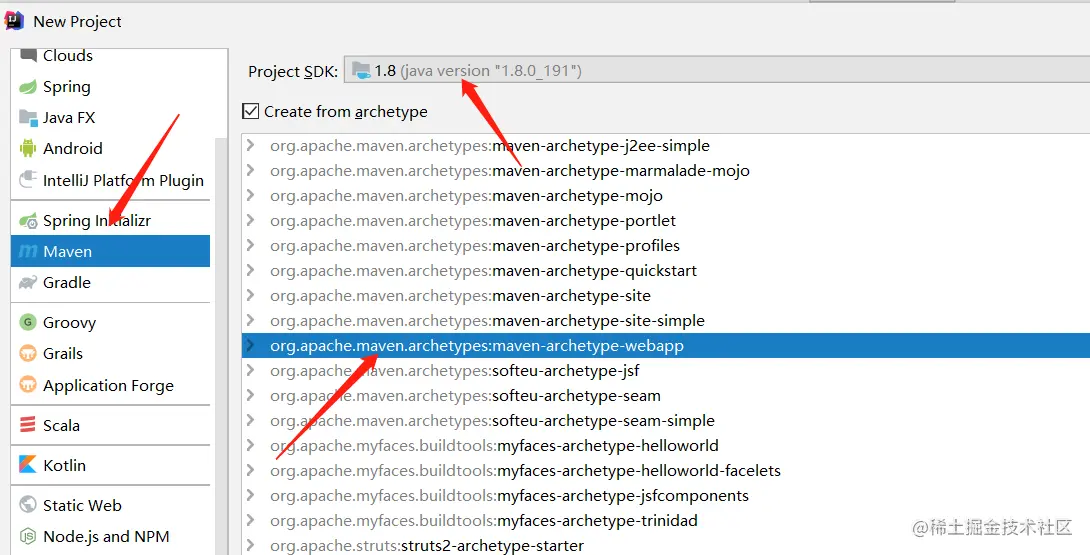This screenshot has height=555, width=1090.
Task: Click the Java FX folder icon
Action: pyautogui.click(x=28, y=118)
